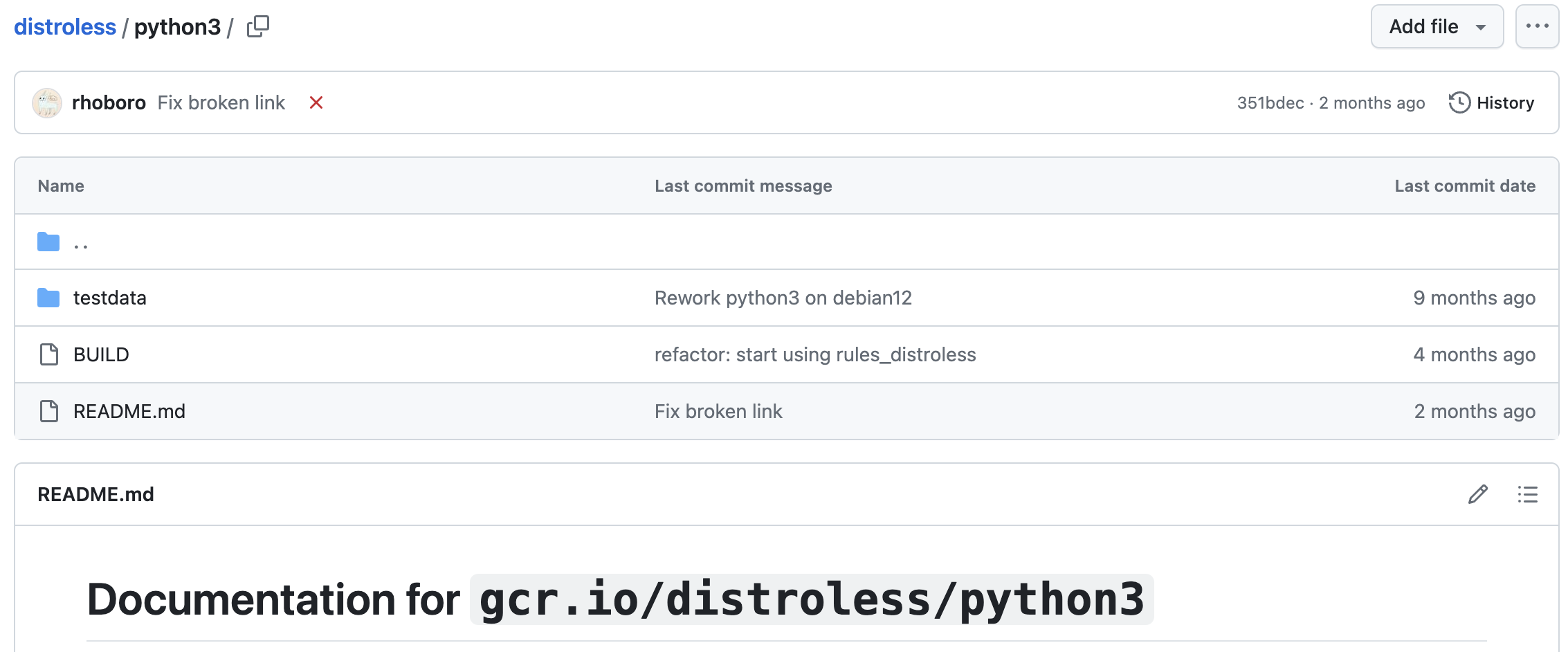Viewport: 1568px width, 652px height.
Task: Click the gcr.io/distroless/python3 code text
Action: click(x=812, y=599)
